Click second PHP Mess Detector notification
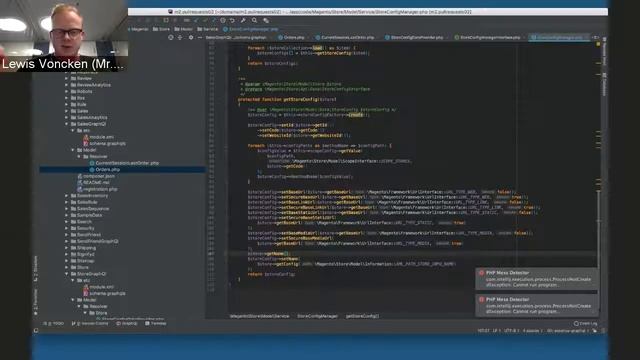Viewport: 640px width, 360px height. [x=536, y=305]
